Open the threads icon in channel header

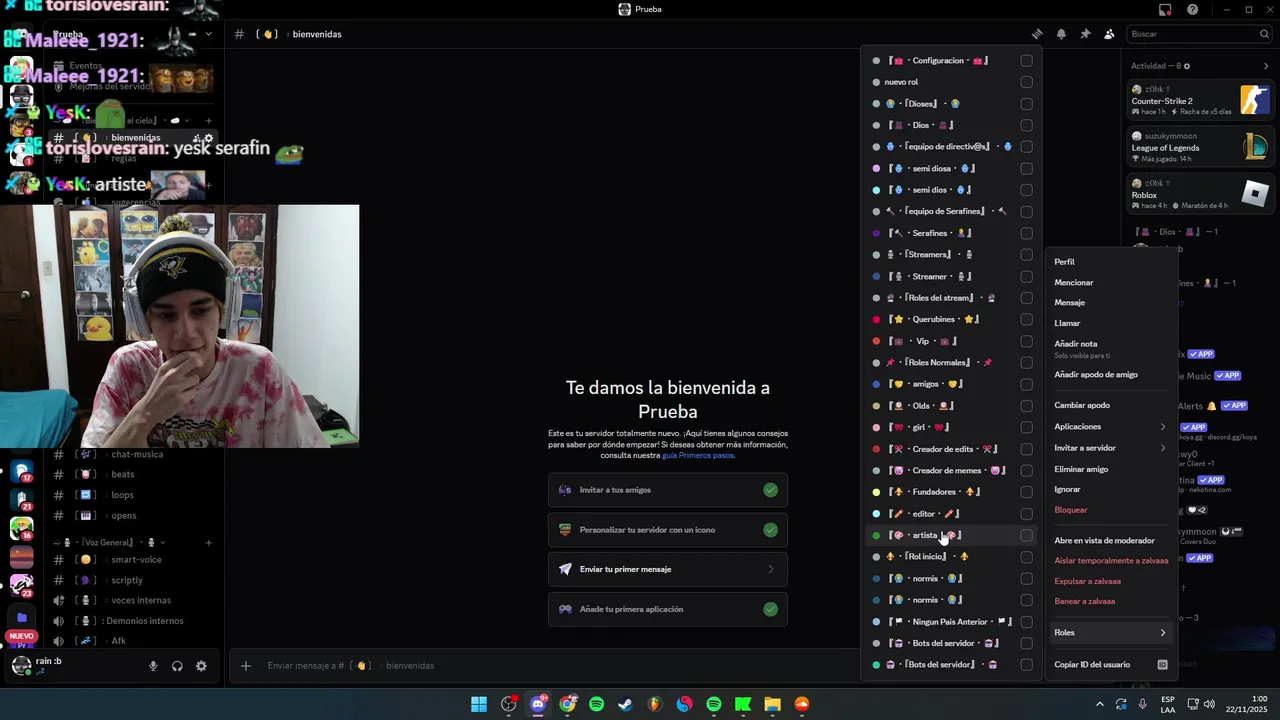click(x=1037, y=34)
